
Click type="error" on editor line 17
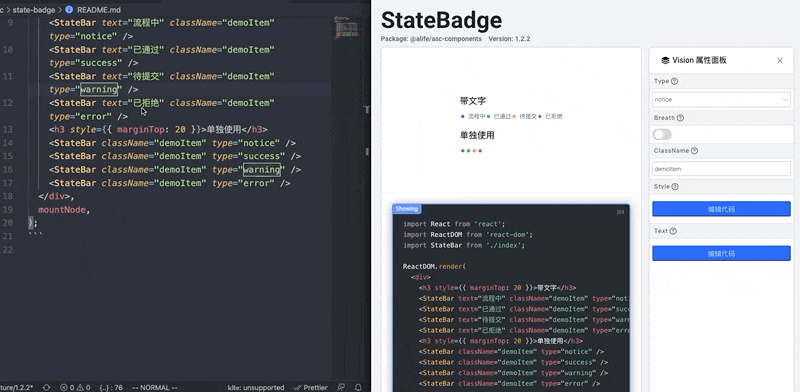(x=243, y=183)
